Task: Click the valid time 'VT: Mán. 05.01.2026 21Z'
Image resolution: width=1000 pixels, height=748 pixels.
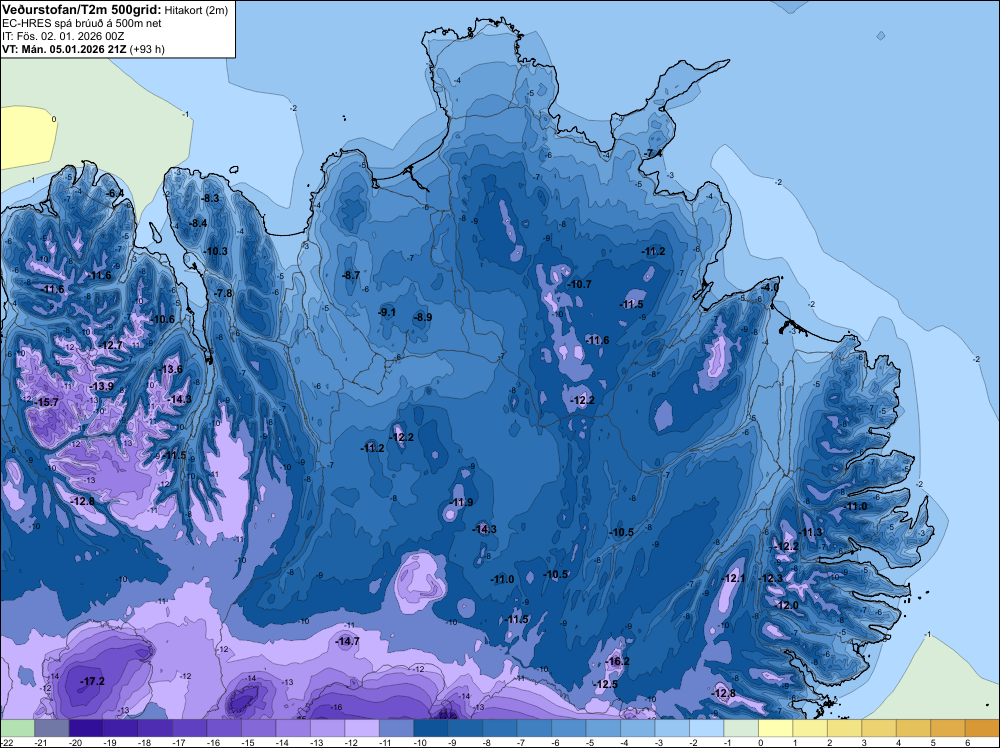Action: click(64, 49)
